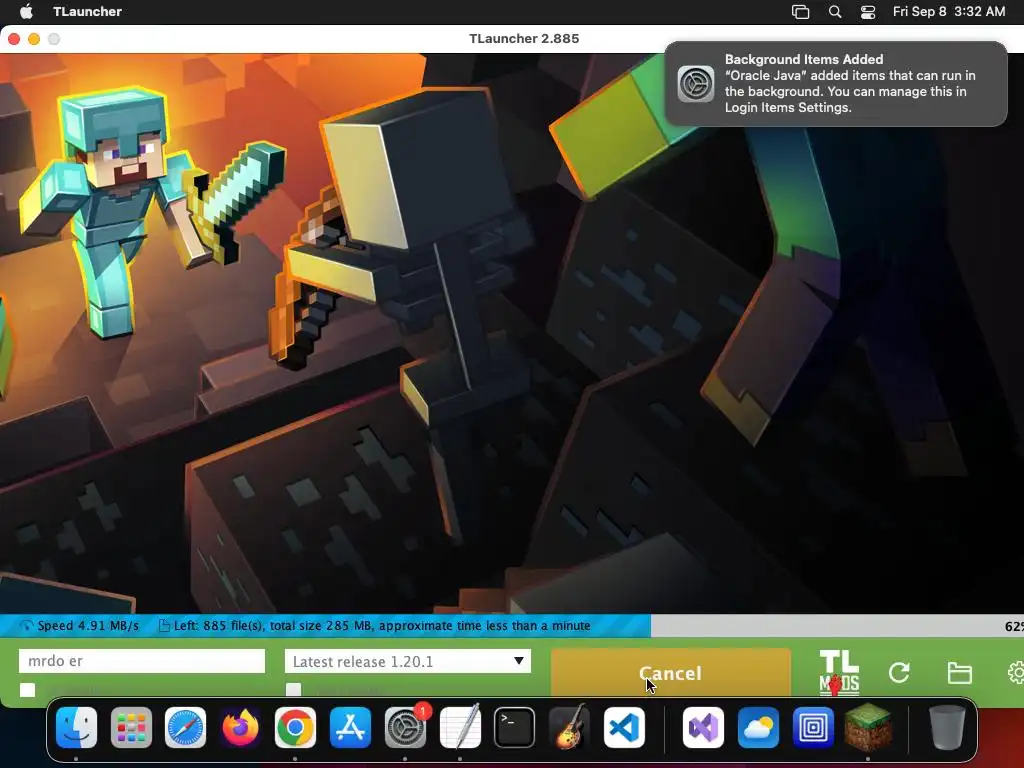
Task: Toggle the checkbox below the username field
Action: point(27,690)
